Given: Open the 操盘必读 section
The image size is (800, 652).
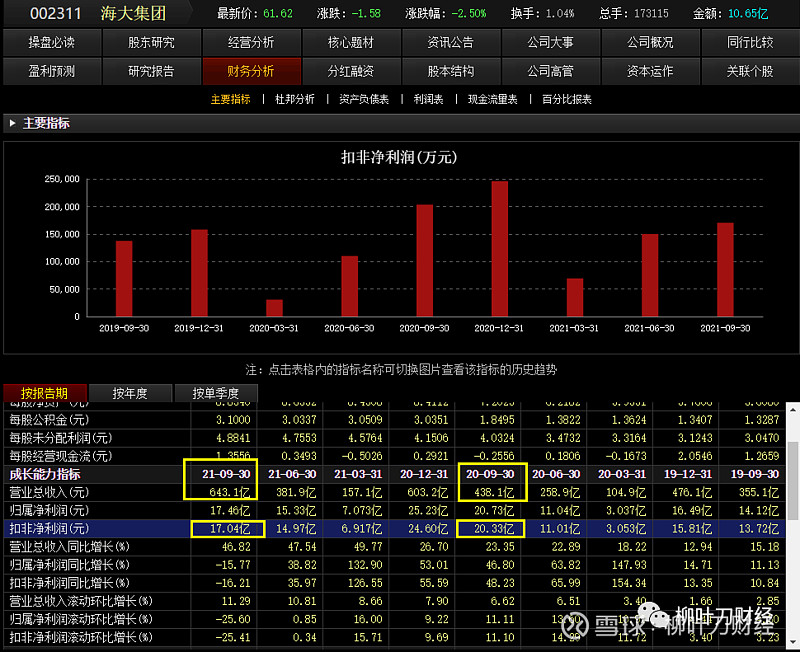Looking at the screenshot, I should [52, 42].
